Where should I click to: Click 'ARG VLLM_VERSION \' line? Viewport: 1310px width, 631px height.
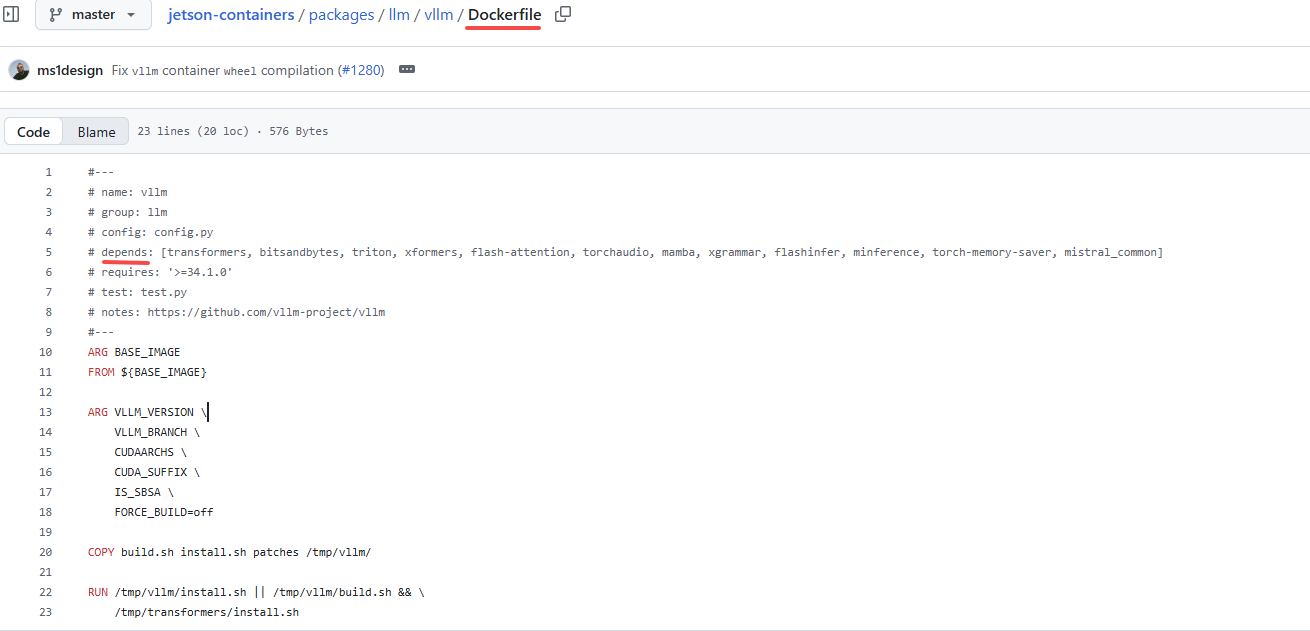(x=147, y=412)
